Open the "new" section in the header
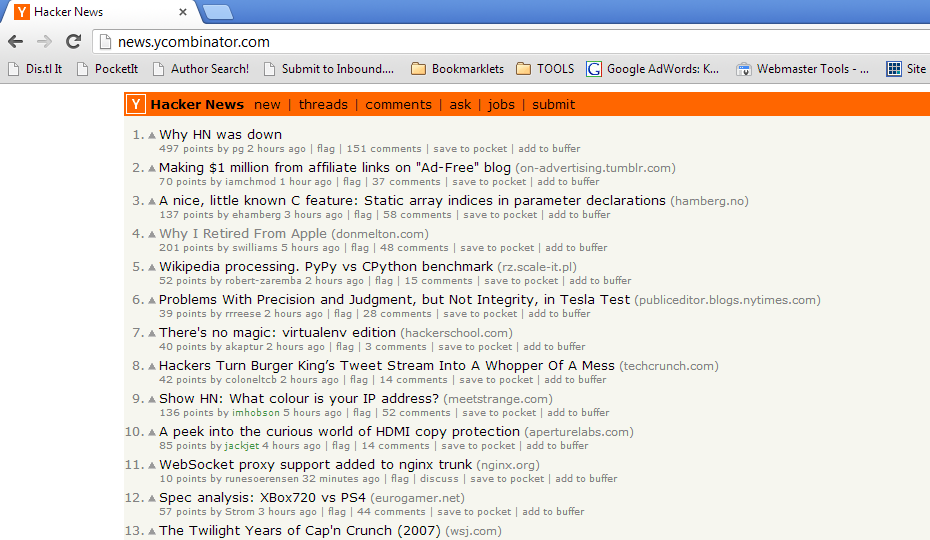Image resolution: width=930 pixels, height=540 pixels. (267, 104)
